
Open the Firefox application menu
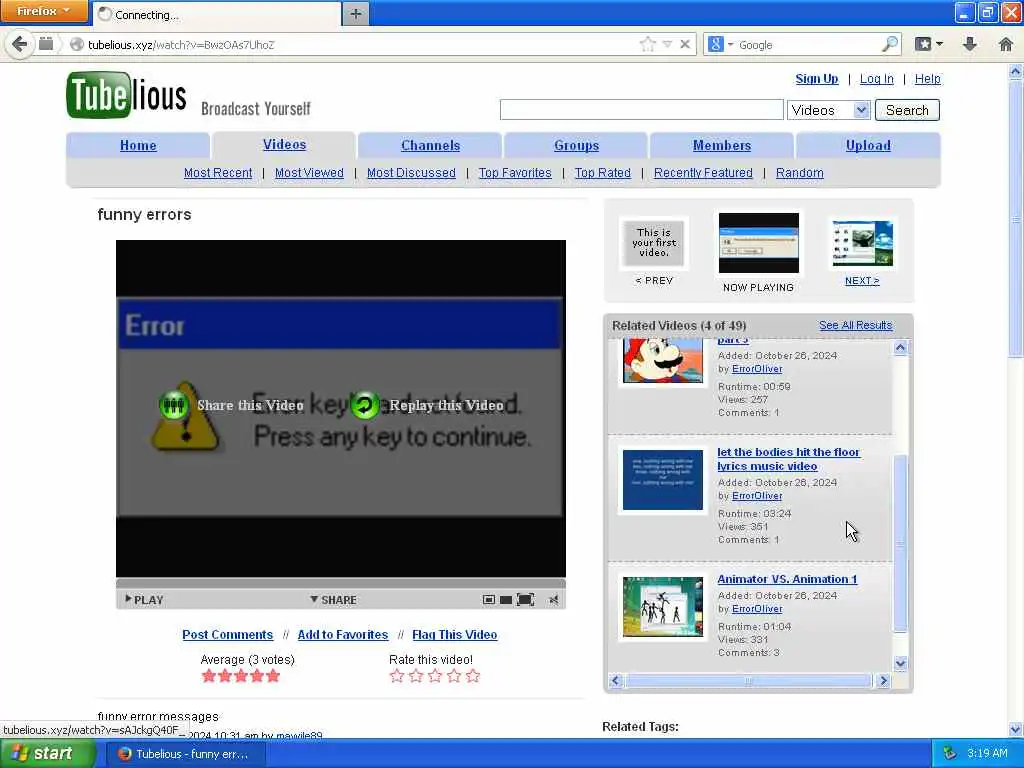(x=43, y=11)
